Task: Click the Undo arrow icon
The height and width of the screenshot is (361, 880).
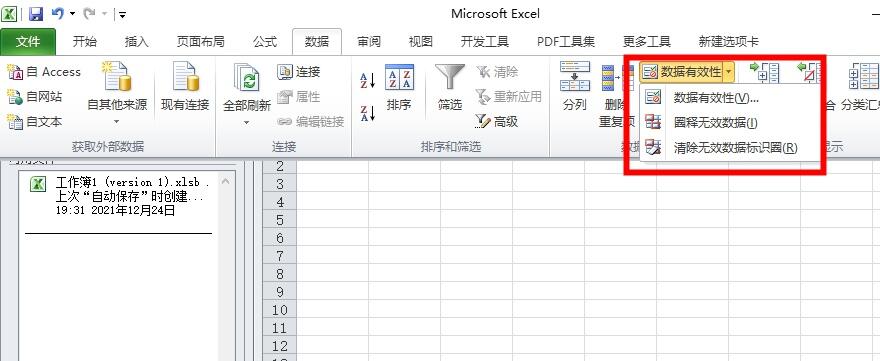Action: point(57,13)
